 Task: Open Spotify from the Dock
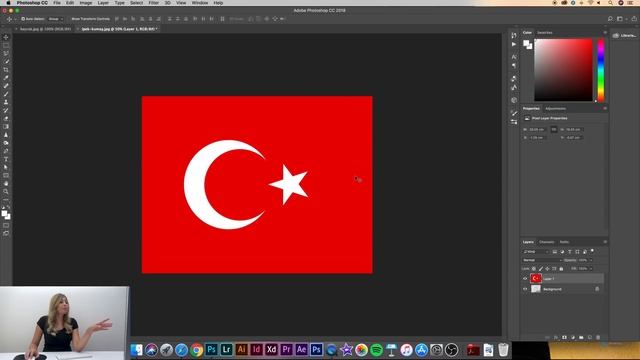point(376,350)
